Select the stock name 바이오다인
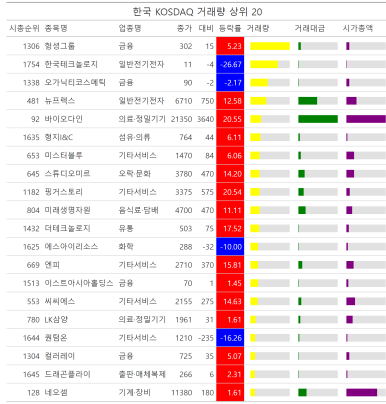This screenshot has width=386, height=404. [x=64, y=119]
